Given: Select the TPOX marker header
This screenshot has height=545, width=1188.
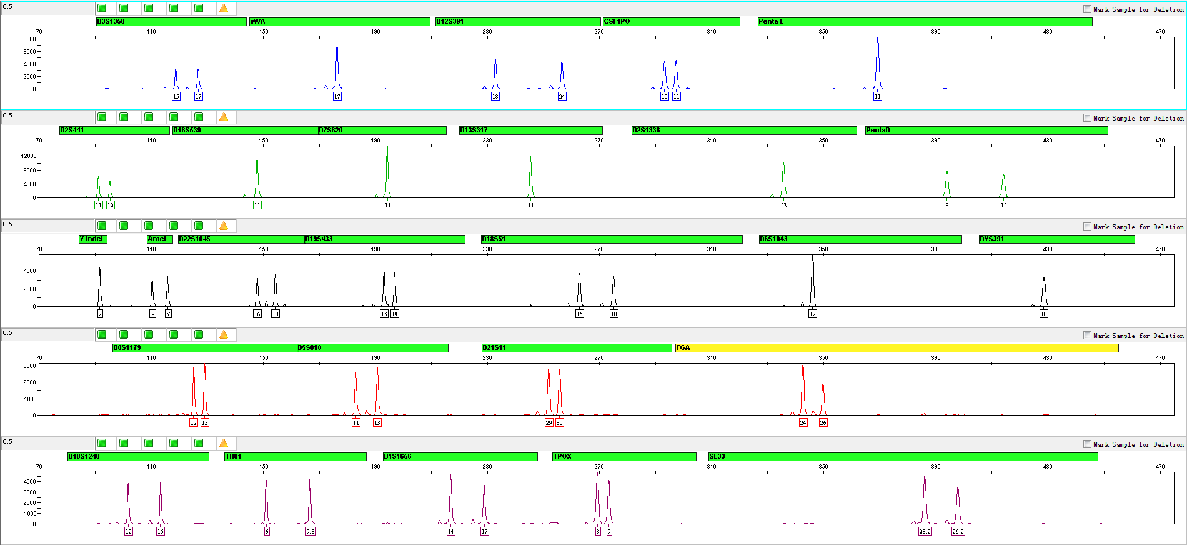Looking at the screenshot, I should (x=624, y=457).
